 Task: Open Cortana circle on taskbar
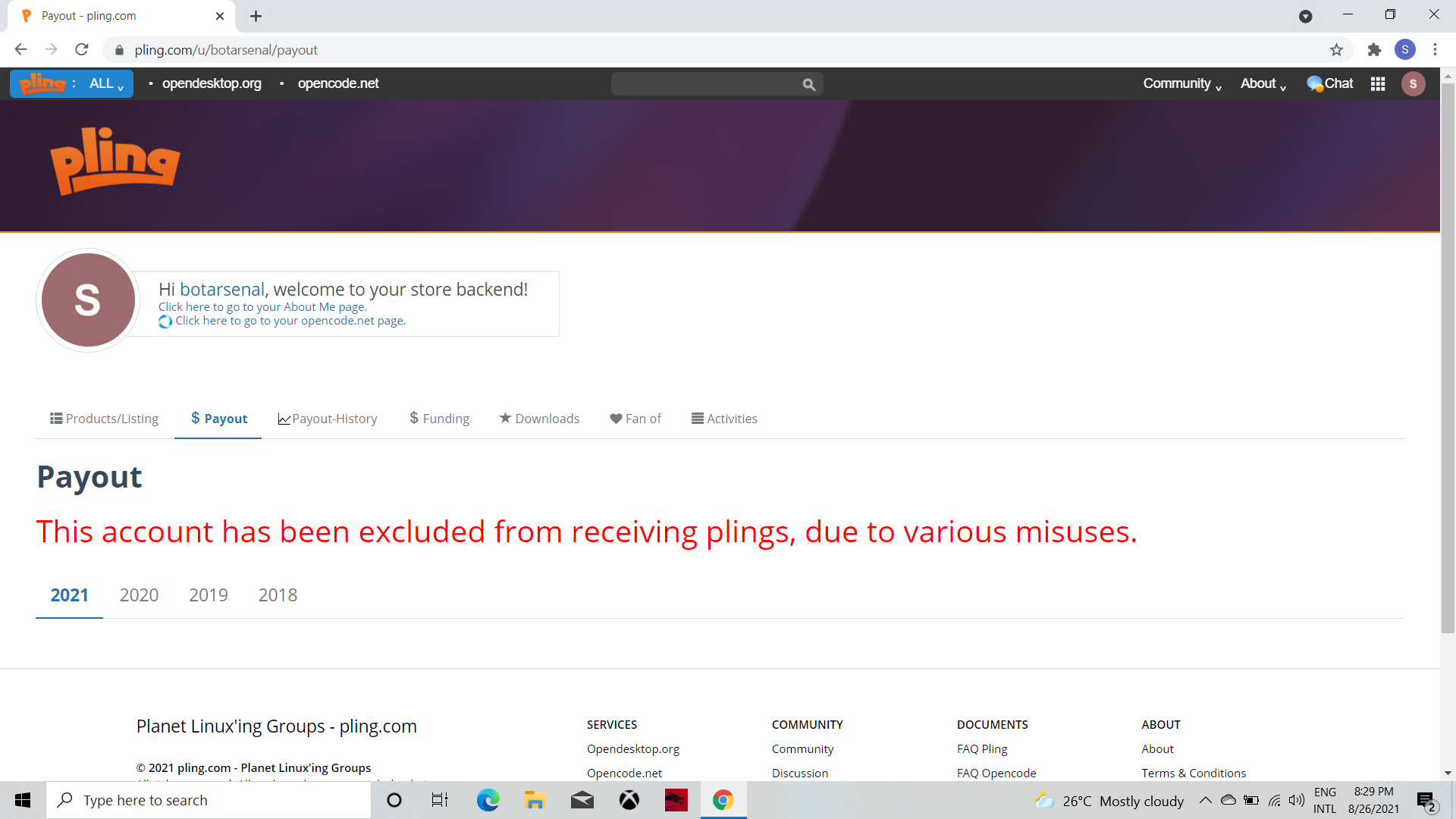pyautogui.click(x=394, y=800)
